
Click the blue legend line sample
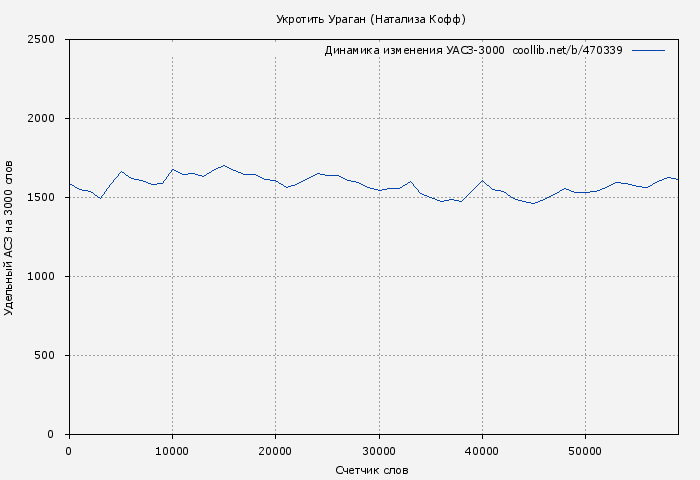point(648,50)
